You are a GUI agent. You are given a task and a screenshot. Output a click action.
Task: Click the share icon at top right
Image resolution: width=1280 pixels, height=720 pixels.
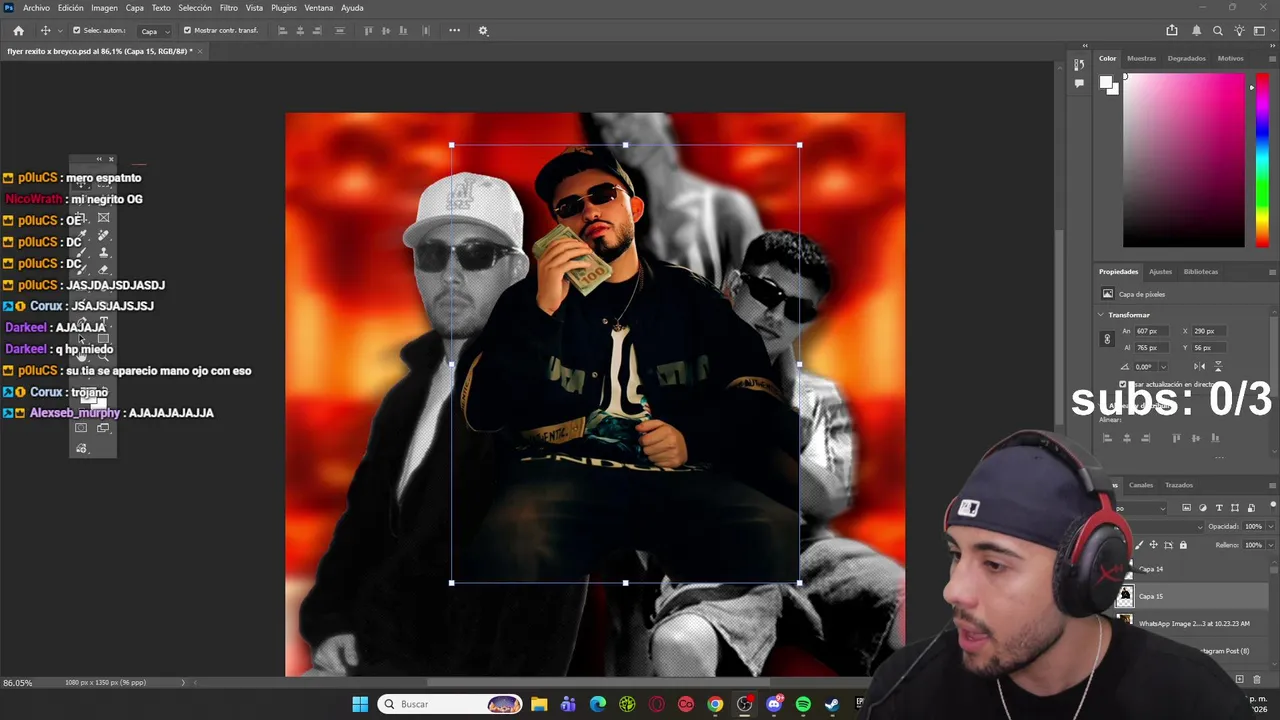coord(1172,31)
